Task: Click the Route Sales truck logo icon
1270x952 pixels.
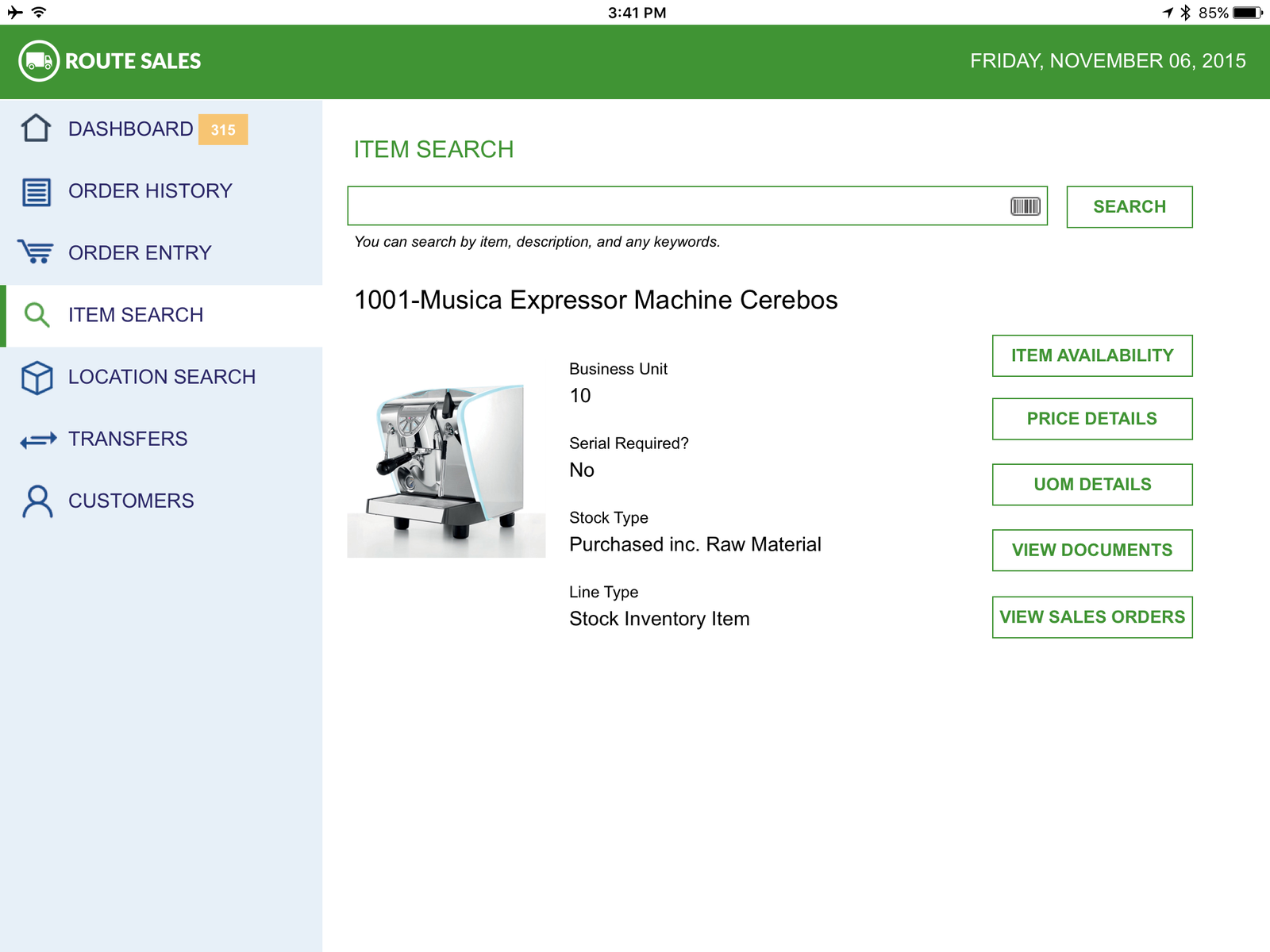Action: tap(39, 61)
